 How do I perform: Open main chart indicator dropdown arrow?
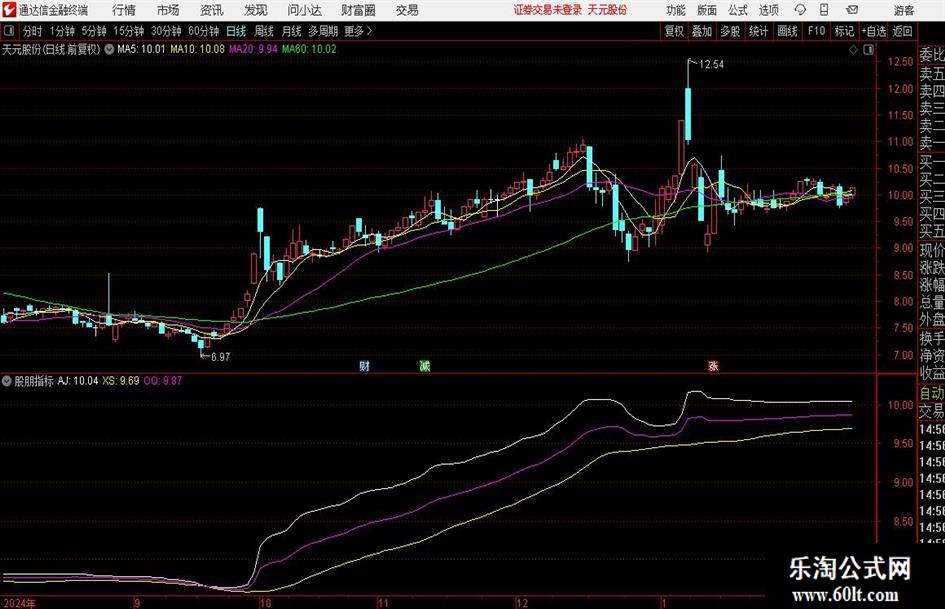pos(109,49)
